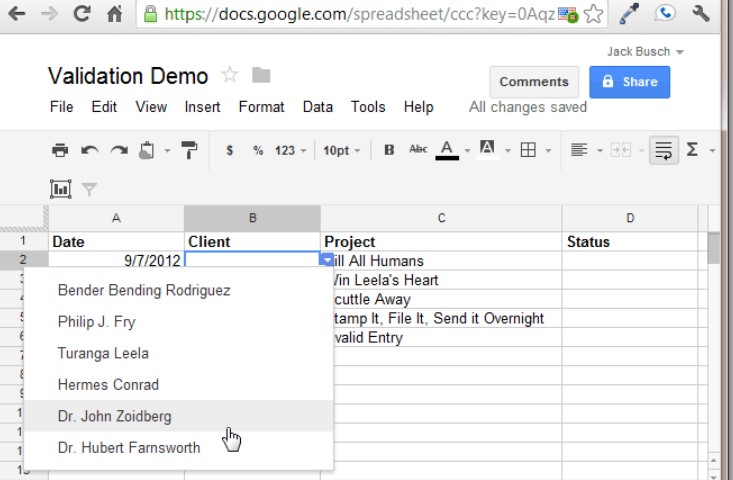Viewport: 733px width, 480px height.
Task: Click the filter funnel icon
Action: click(89, 189)
